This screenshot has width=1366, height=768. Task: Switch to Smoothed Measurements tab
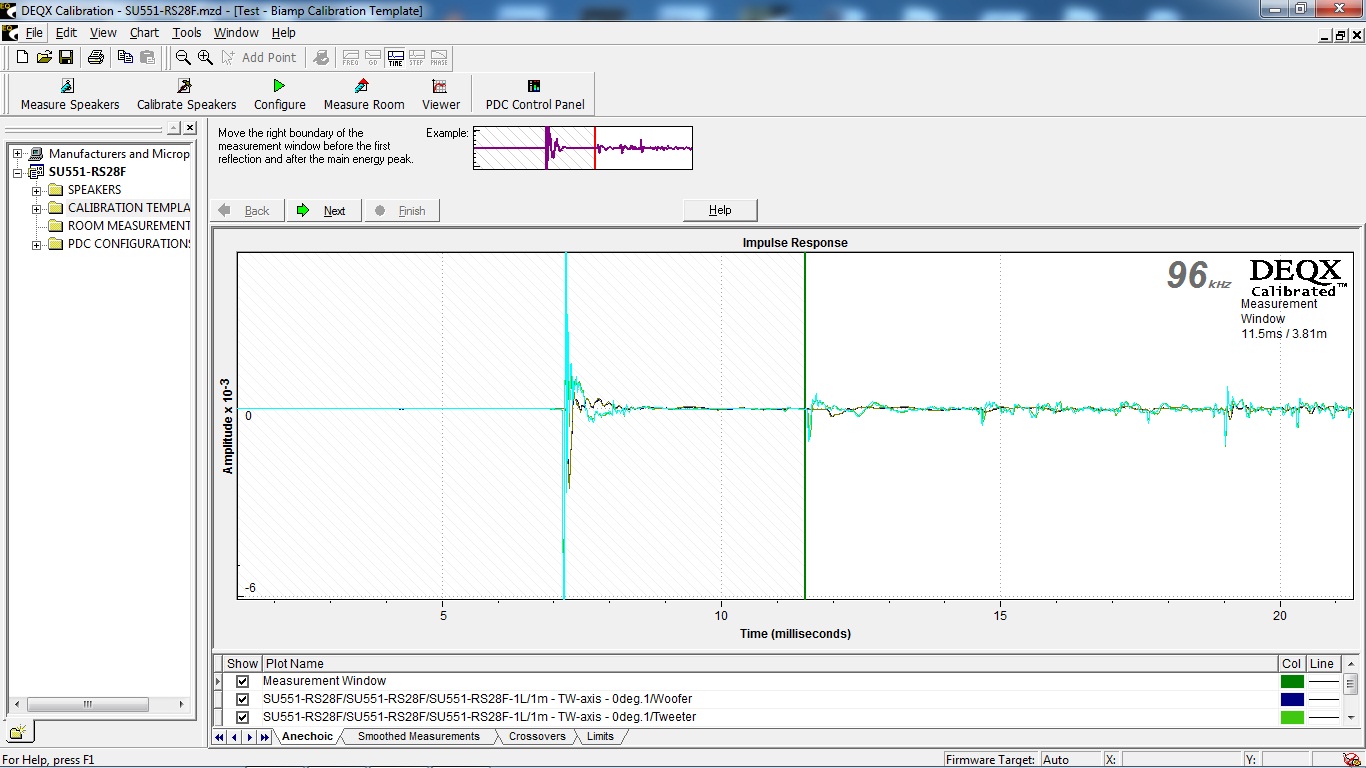[419, 737]
